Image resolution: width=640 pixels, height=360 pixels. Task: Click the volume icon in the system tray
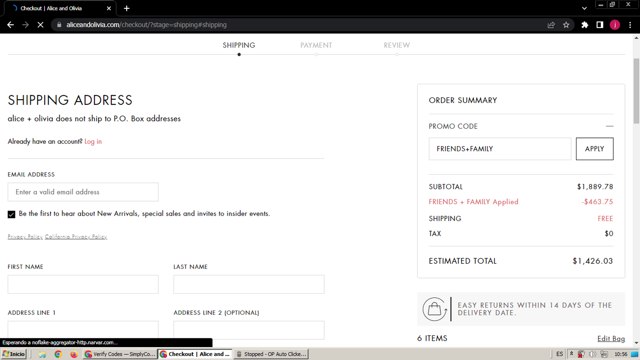593,354
